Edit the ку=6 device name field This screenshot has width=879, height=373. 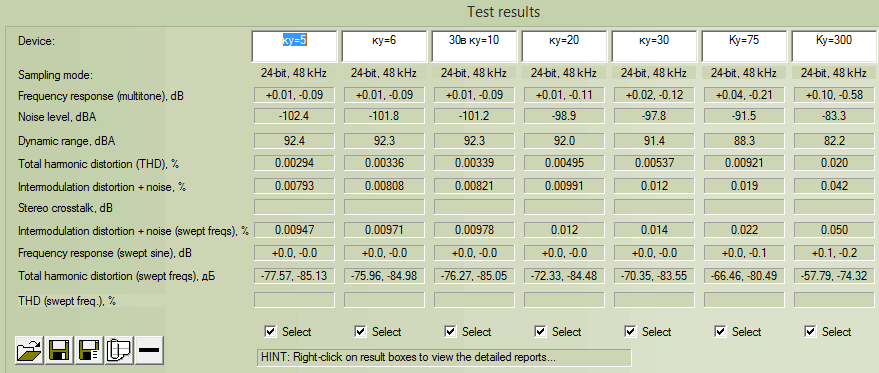(x=385, y=46)
